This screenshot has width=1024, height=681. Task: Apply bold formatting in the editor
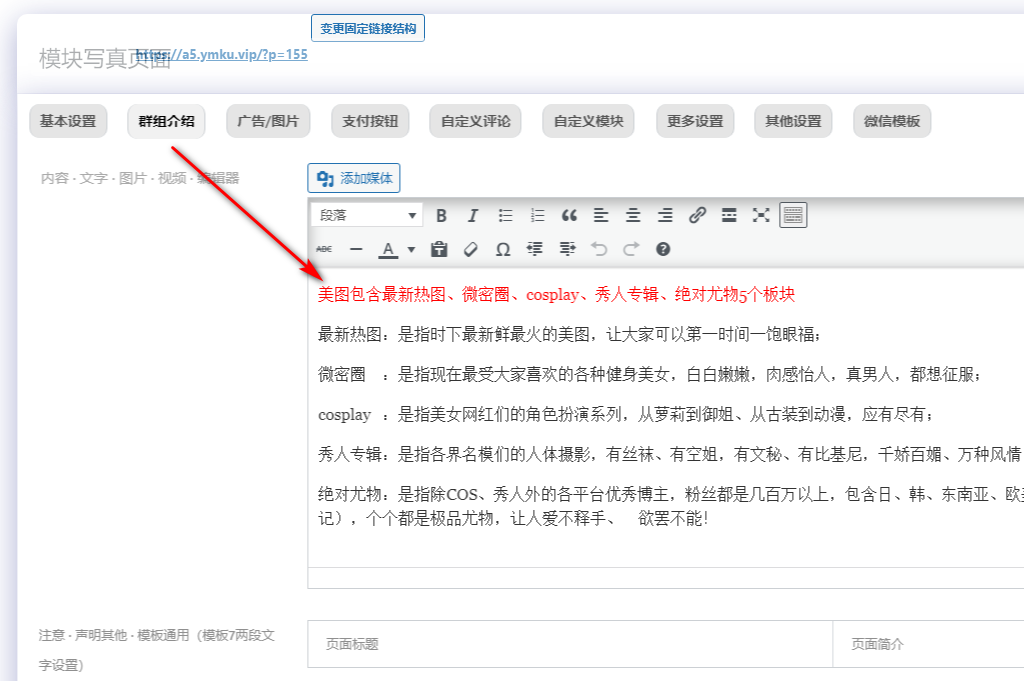(x=440, y=214)
